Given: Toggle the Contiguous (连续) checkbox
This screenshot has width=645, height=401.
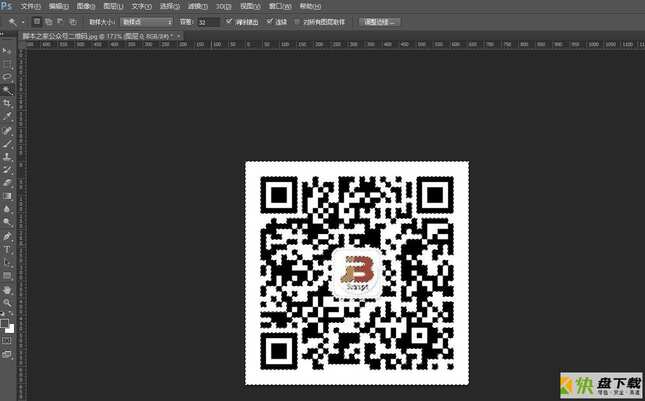Looking at the screenshot, I should tap(269, 21).
